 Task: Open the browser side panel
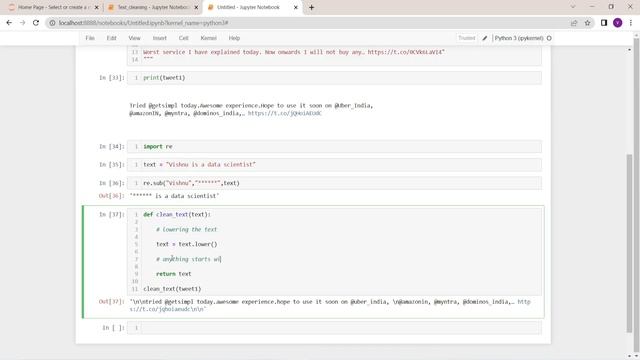click(x=604, y=23)
